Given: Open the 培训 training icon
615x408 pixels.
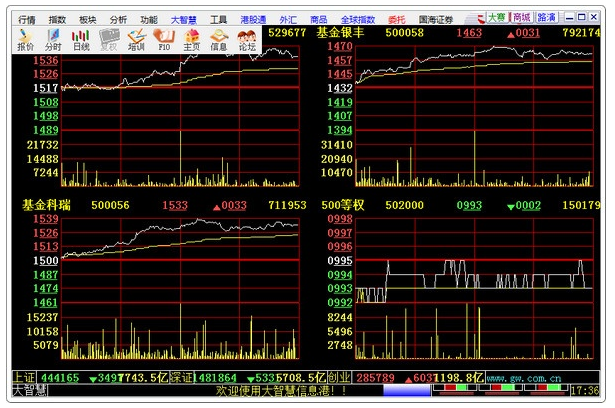Looking at the screenshot, I should point(136,40).
